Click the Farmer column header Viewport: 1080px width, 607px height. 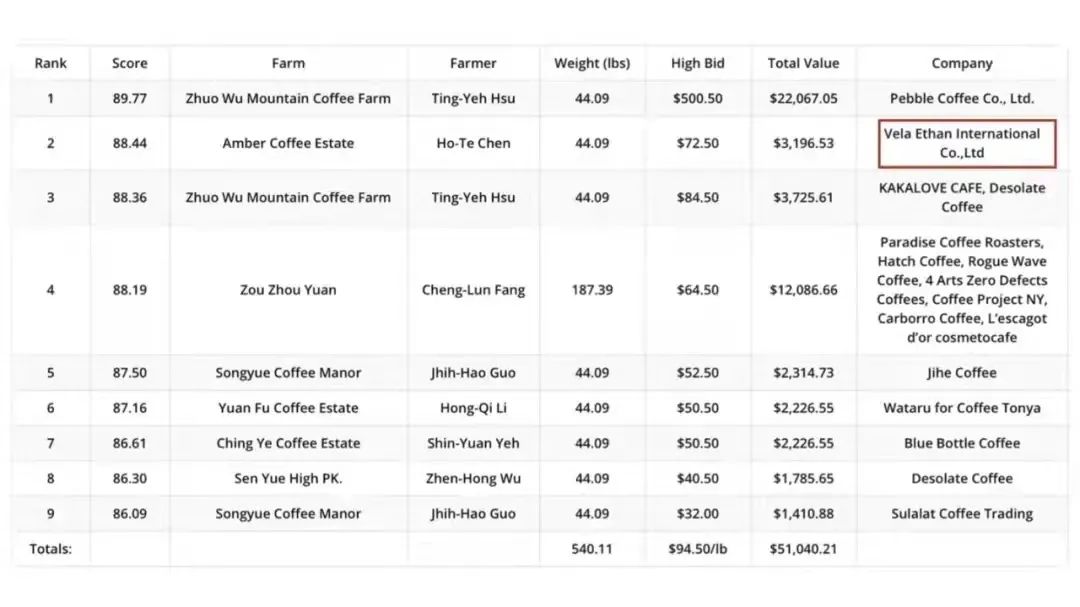point(473,63)
